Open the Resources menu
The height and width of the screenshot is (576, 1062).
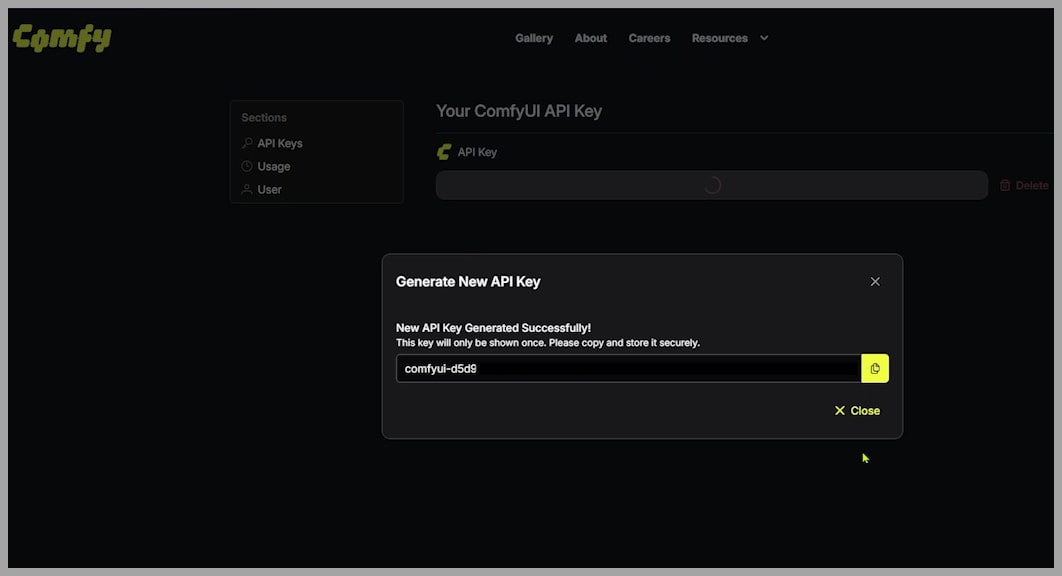719,38
